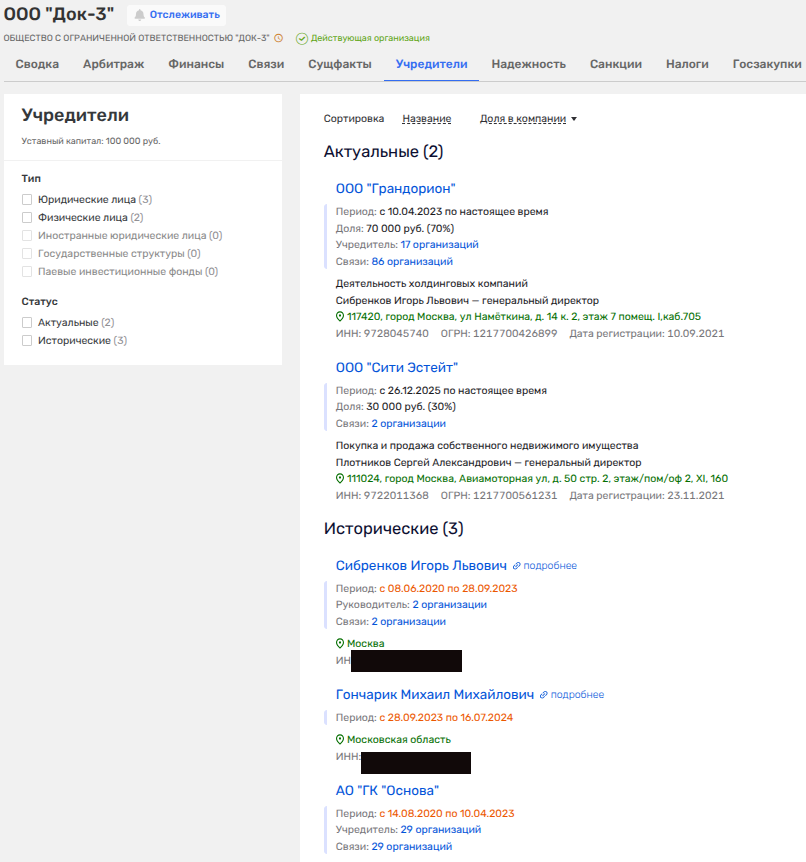Toggle the Актуальные status filter
The height and width of the screenshot is (862, 806).
coord(28,323)
